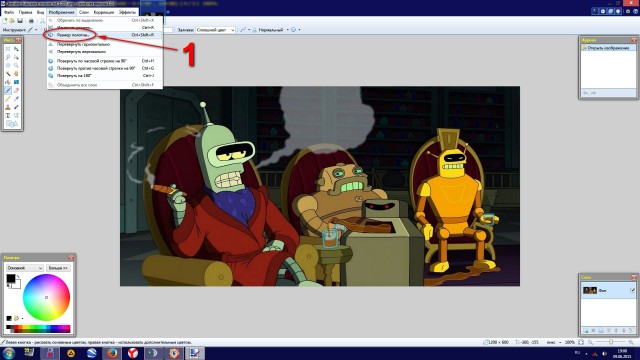Select the Recolor tool

point(16,107)
